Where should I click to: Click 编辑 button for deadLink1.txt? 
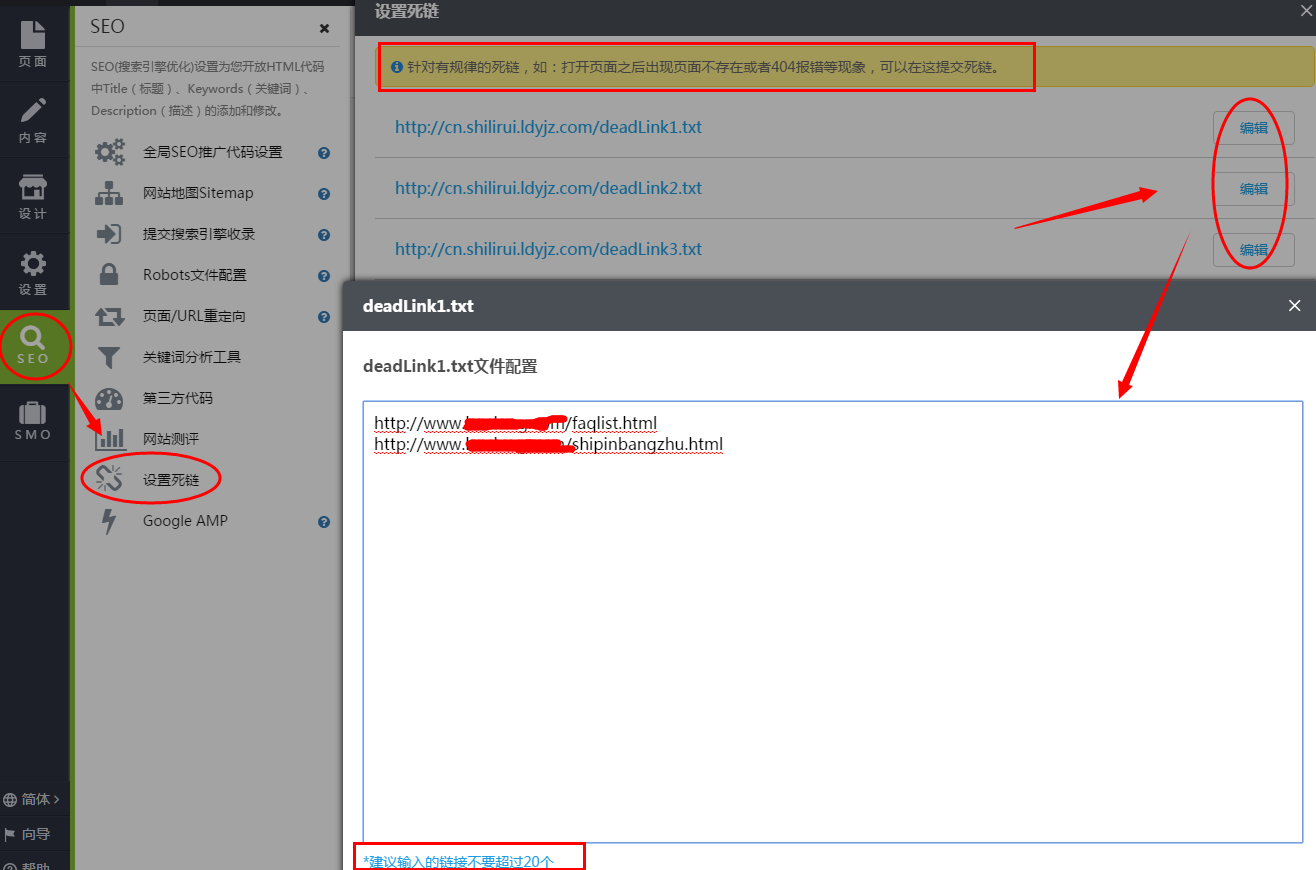pos(1253,128)
